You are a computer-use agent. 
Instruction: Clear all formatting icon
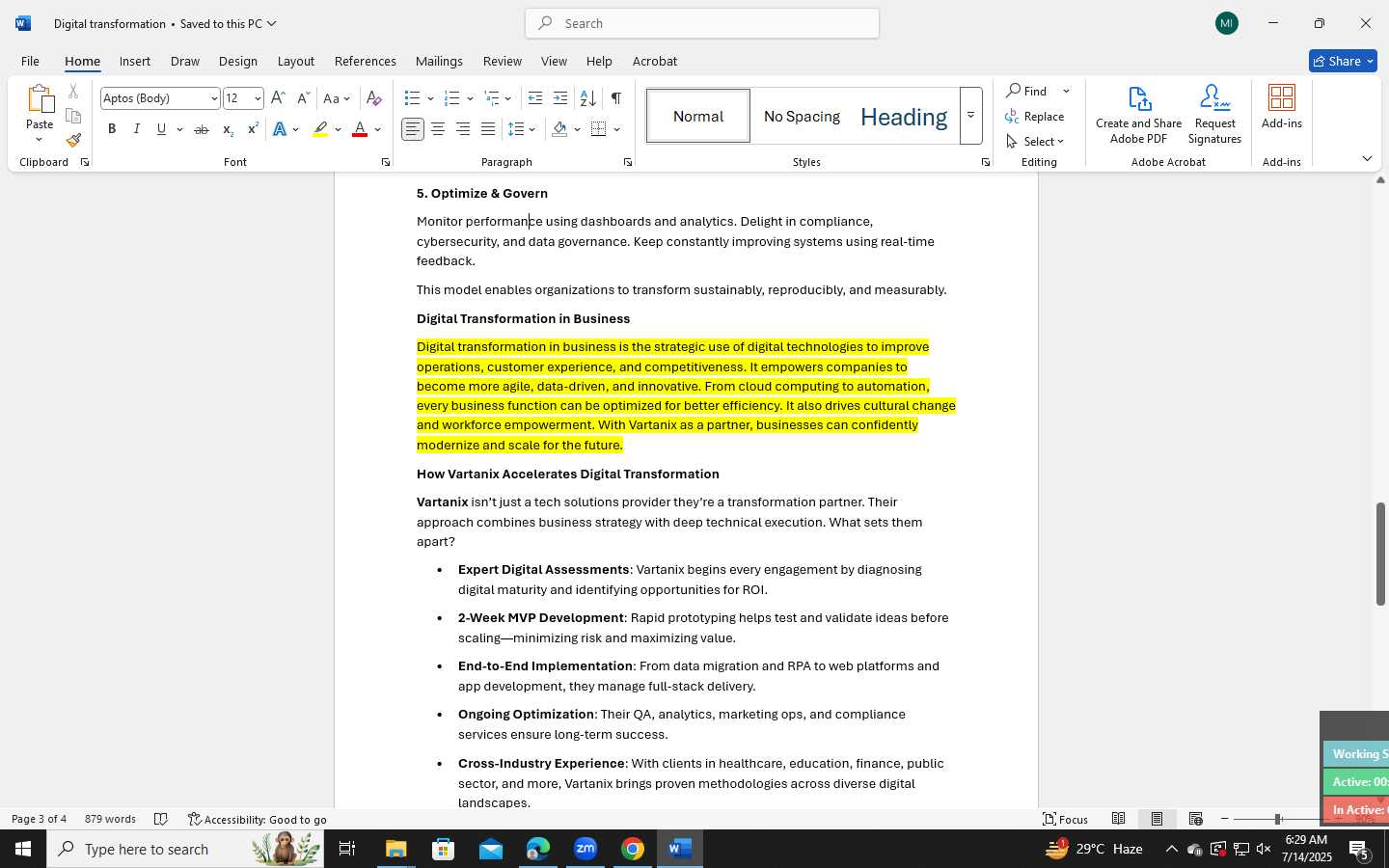click(374, 98)
